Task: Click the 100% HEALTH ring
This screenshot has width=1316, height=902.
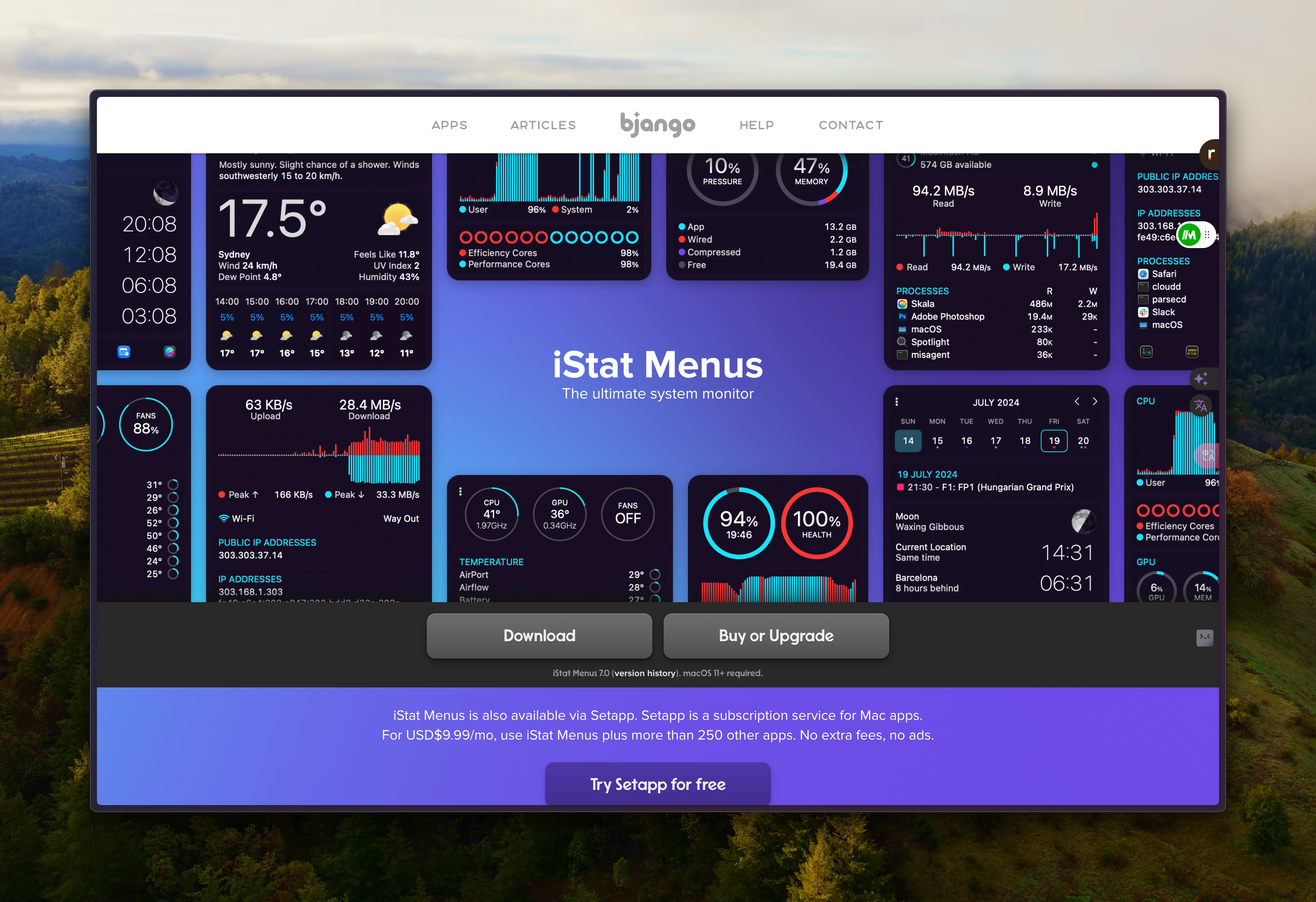Action: 817,523
